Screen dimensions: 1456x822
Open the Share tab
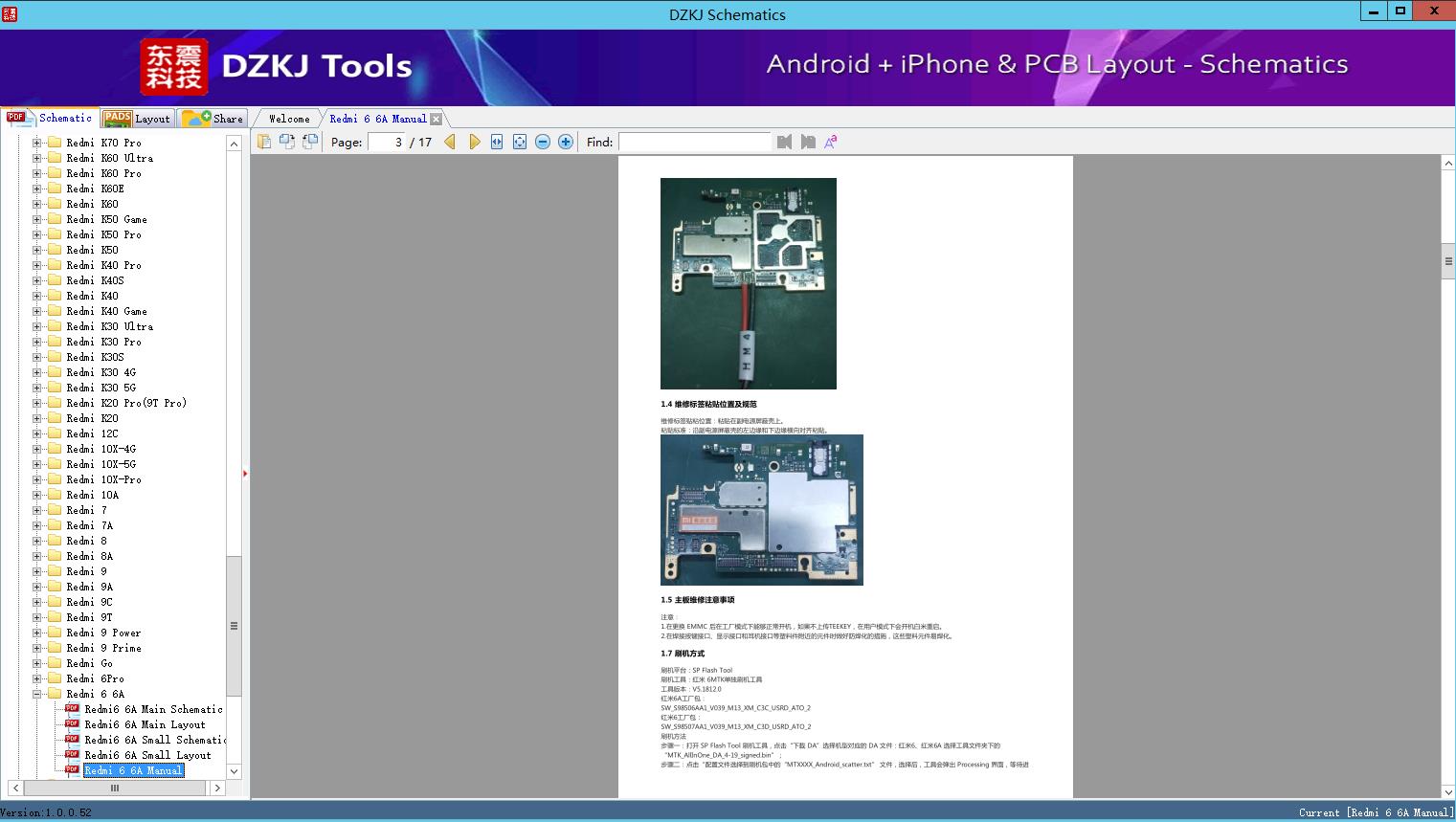pyautogui.click(x=213, y=119)
